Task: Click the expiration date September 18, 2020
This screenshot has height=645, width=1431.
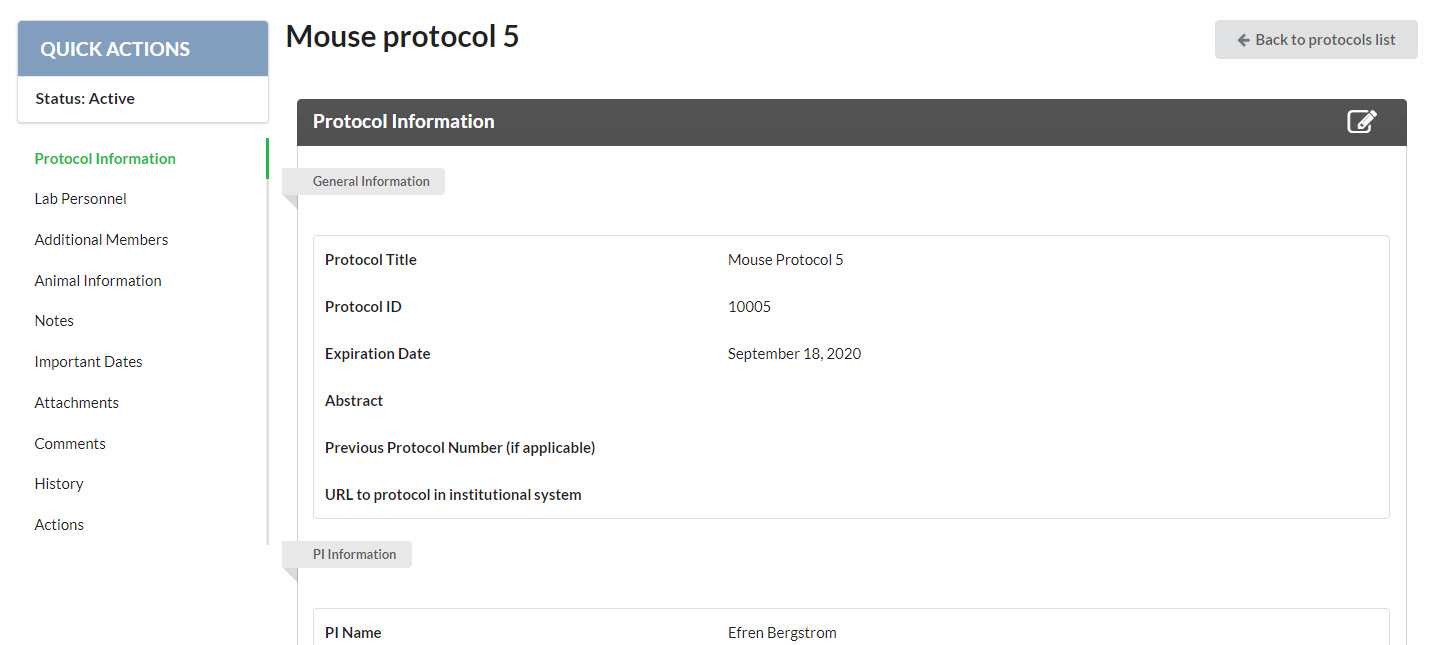Action: 794,354
